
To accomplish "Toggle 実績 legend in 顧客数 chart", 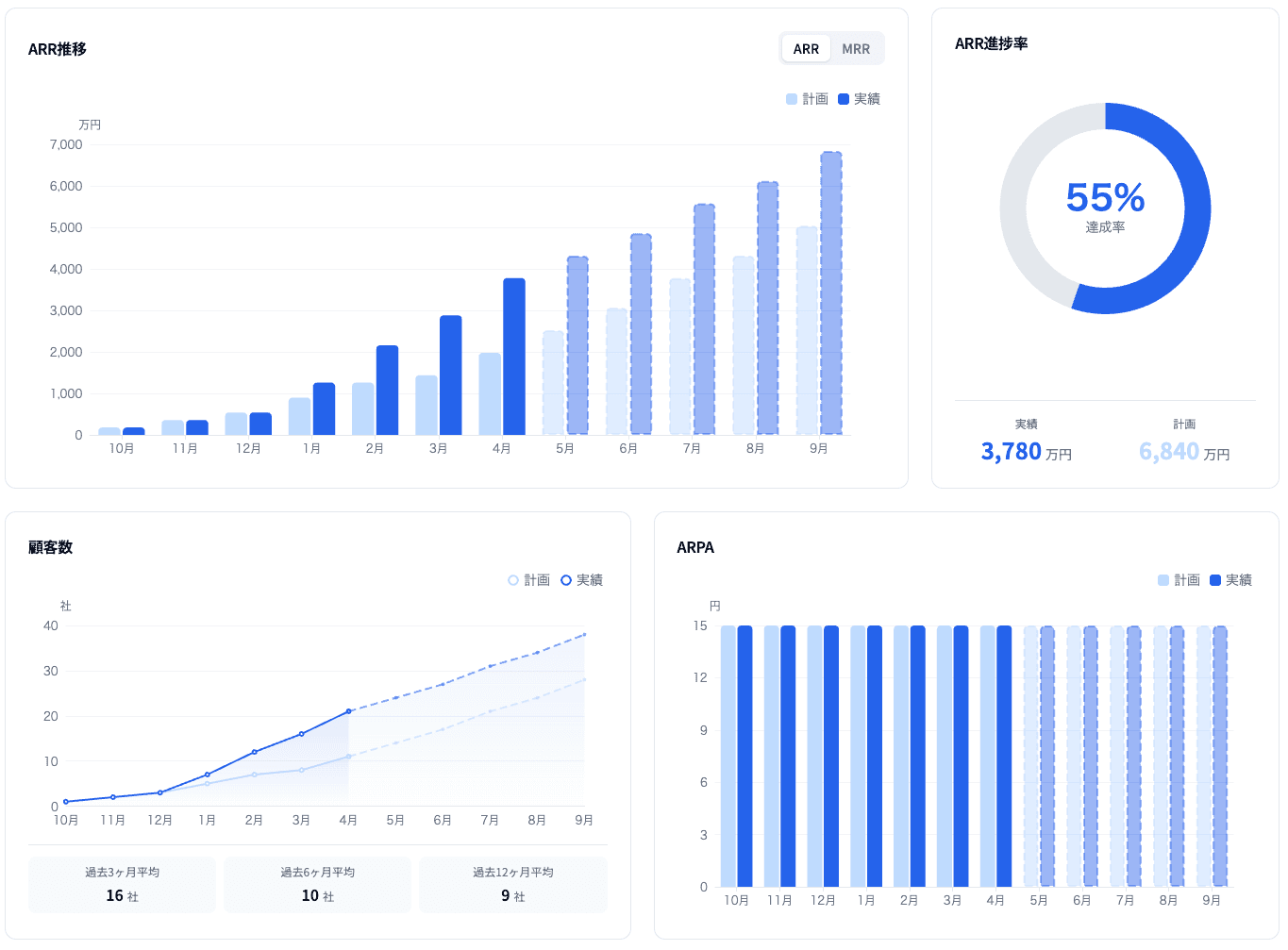I will tap(581, 580).
